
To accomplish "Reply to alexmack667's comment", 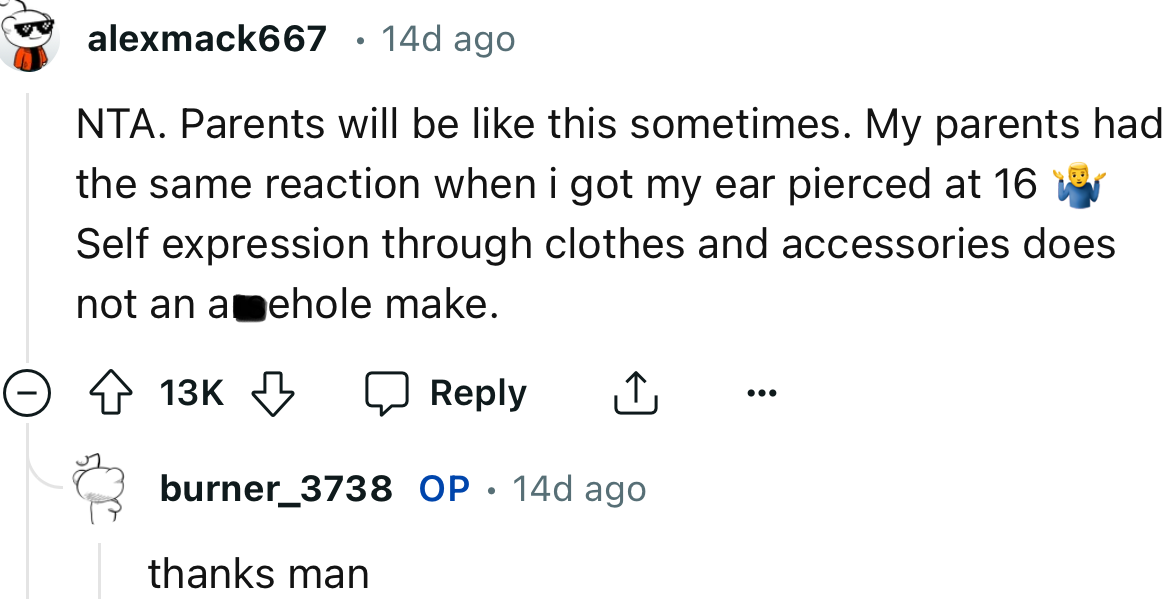I will click(477, 392).
